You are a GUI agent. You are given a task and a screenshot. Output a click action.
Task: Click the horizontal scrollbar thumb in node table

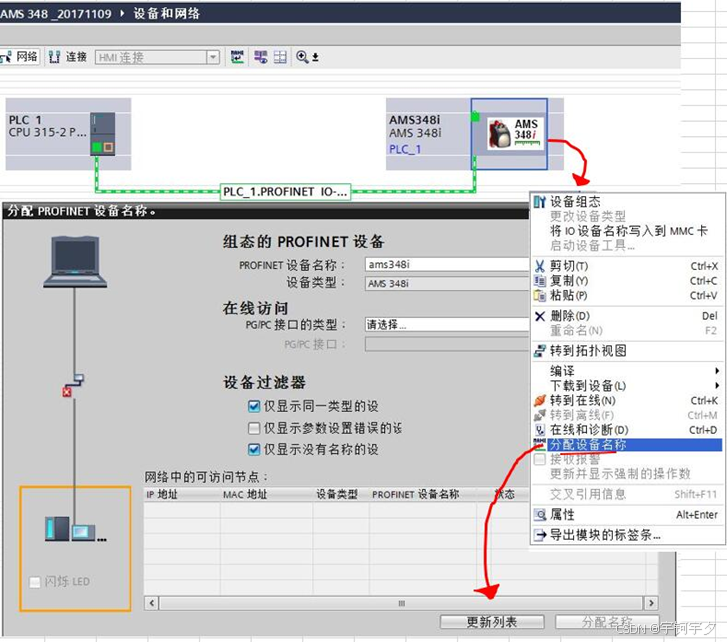point(402,603)
